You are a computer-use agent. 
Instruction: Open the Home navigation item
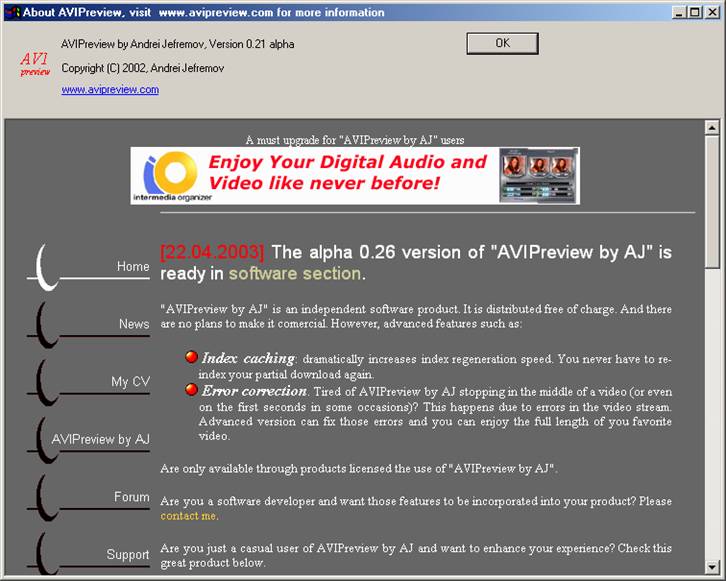[x=132, y=267]
